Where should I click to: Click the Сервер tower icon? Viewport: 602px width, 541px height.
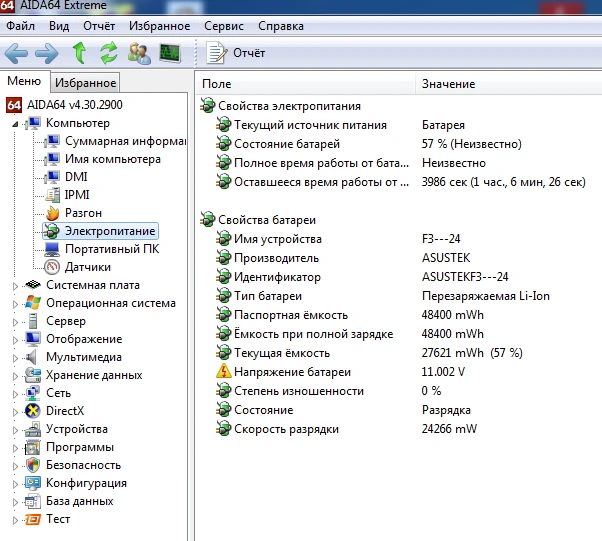pos(33,321)
